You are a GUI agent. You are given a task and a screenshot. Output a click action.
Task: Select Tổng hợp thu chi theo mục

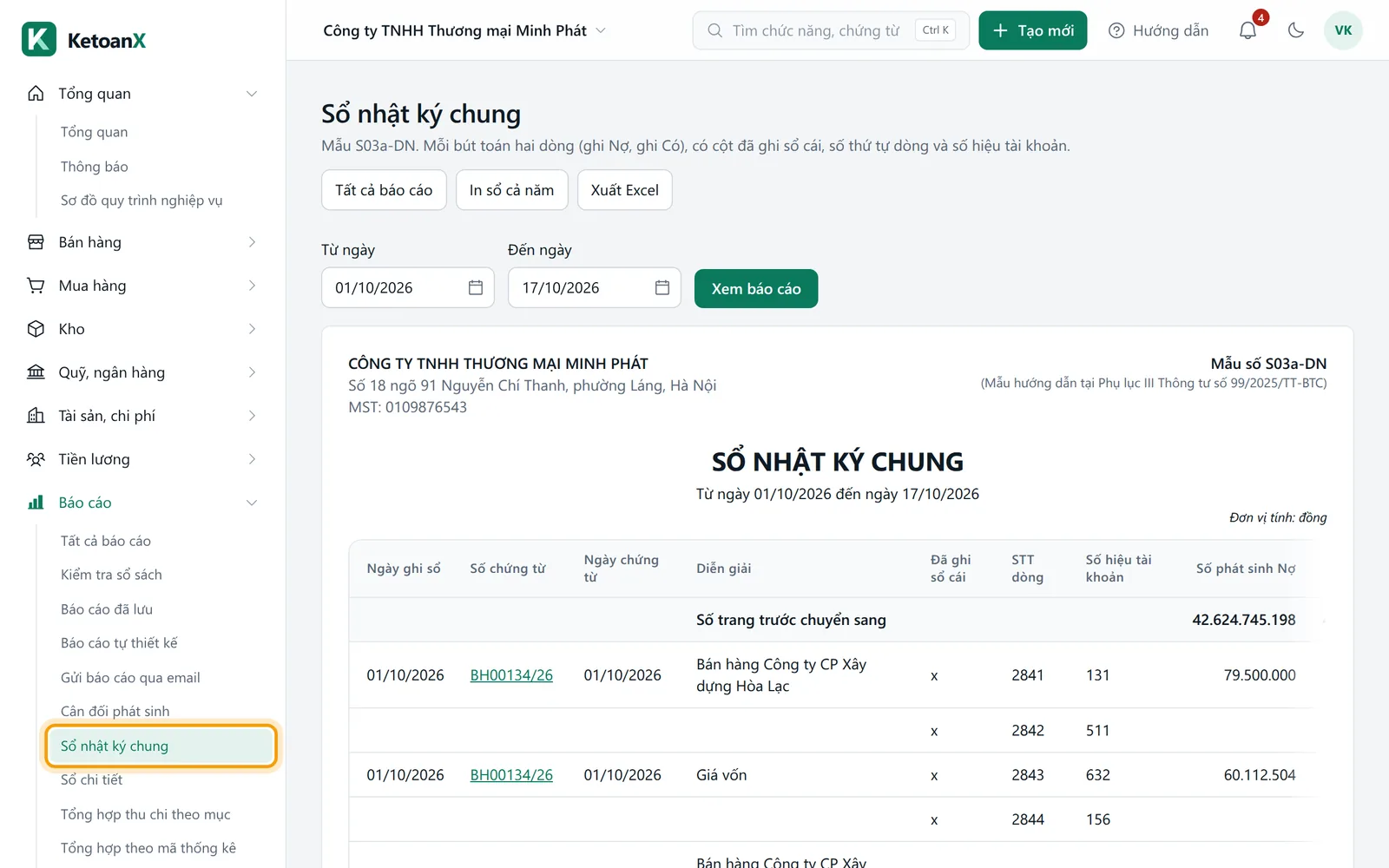click(146, 814)
